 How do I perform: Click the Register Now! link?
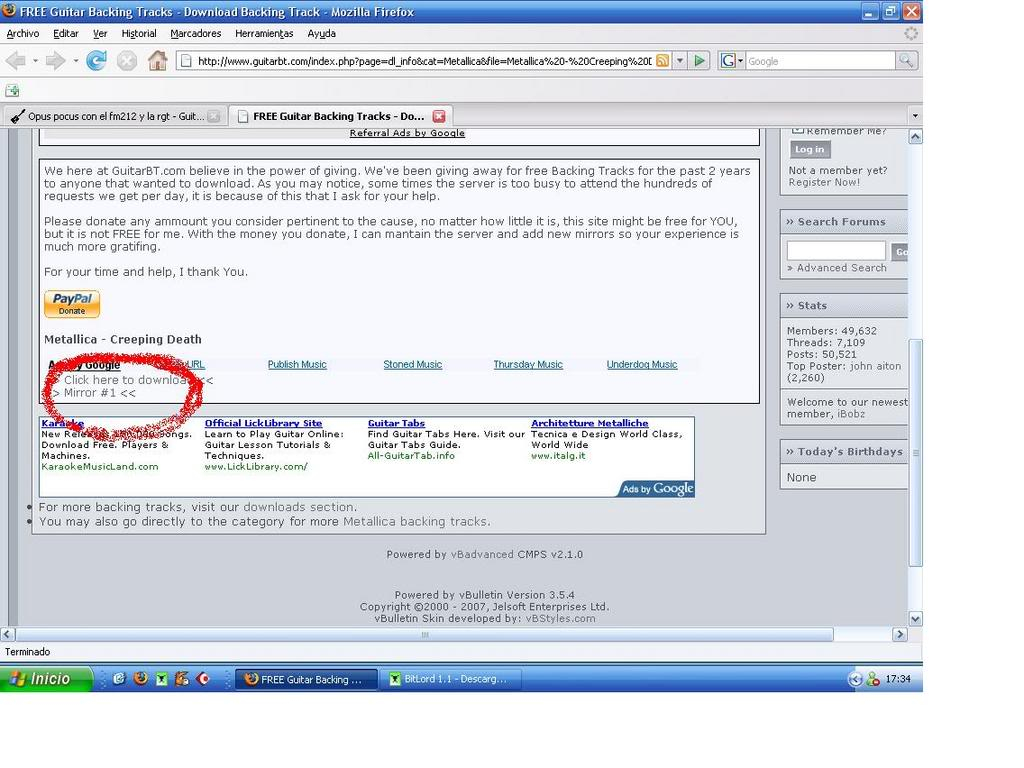pos(824,182)
